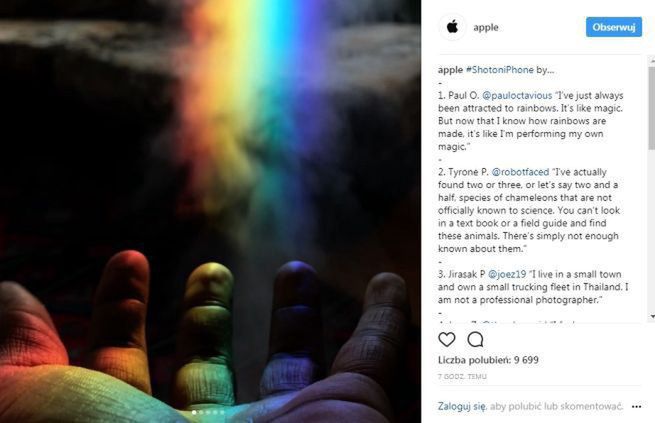The height and width of the screenshot is (423, 655).
Task: Visit @pauloctavious profile
Action: (x=517, y=96)
